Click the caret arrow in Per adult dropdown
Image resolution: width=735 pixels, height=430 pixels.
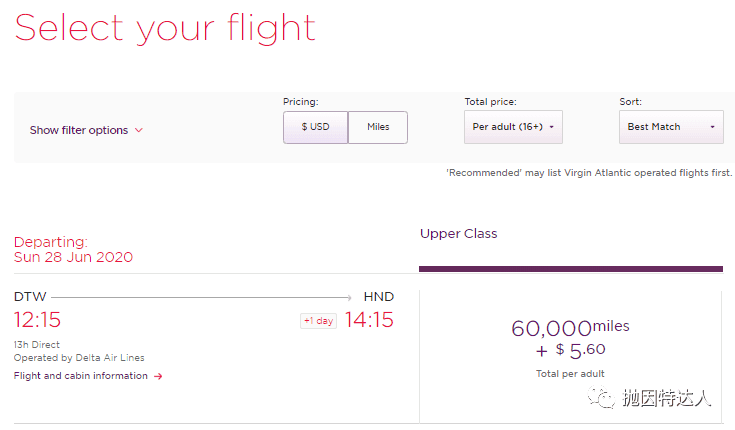(551, 127)
